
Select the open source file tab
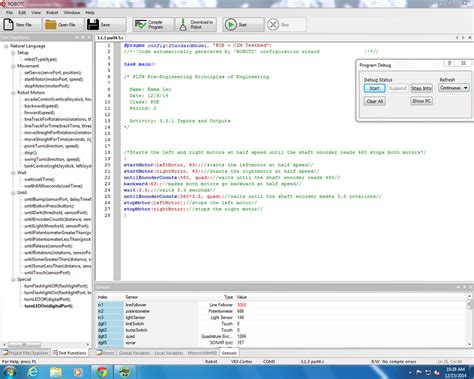click(x=110, y=38)
